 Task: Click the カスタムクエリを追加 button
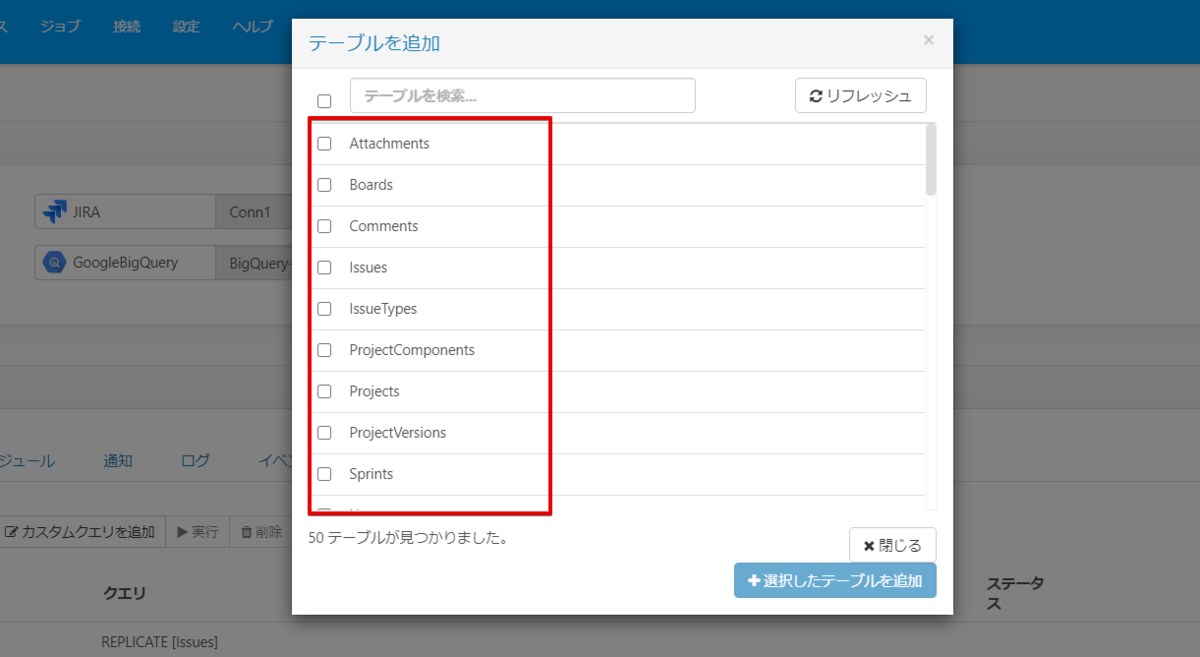pos(80,532)
